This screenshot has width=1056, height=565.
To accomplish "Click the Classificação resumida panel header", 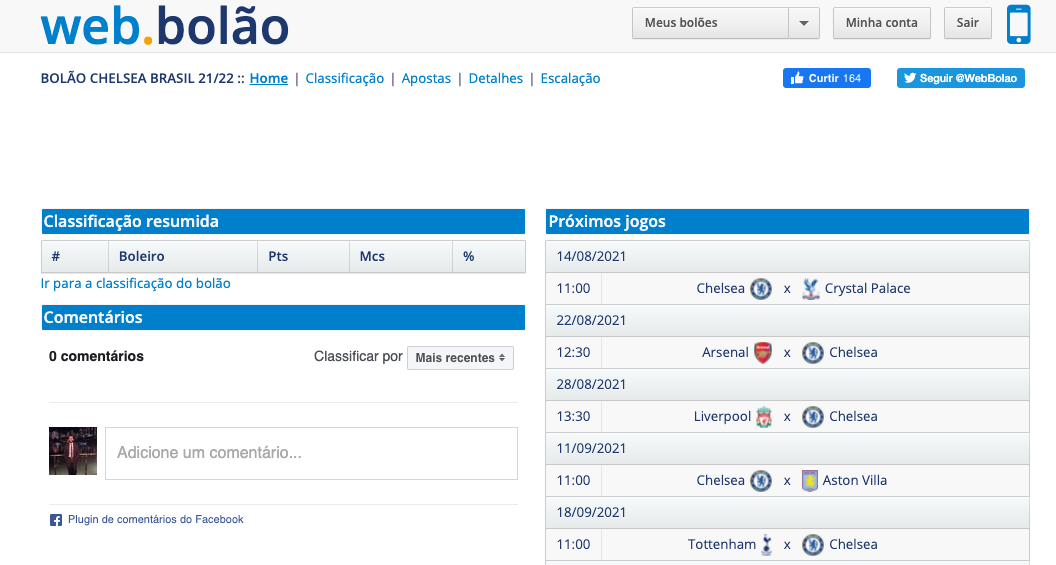I will 283,222.
